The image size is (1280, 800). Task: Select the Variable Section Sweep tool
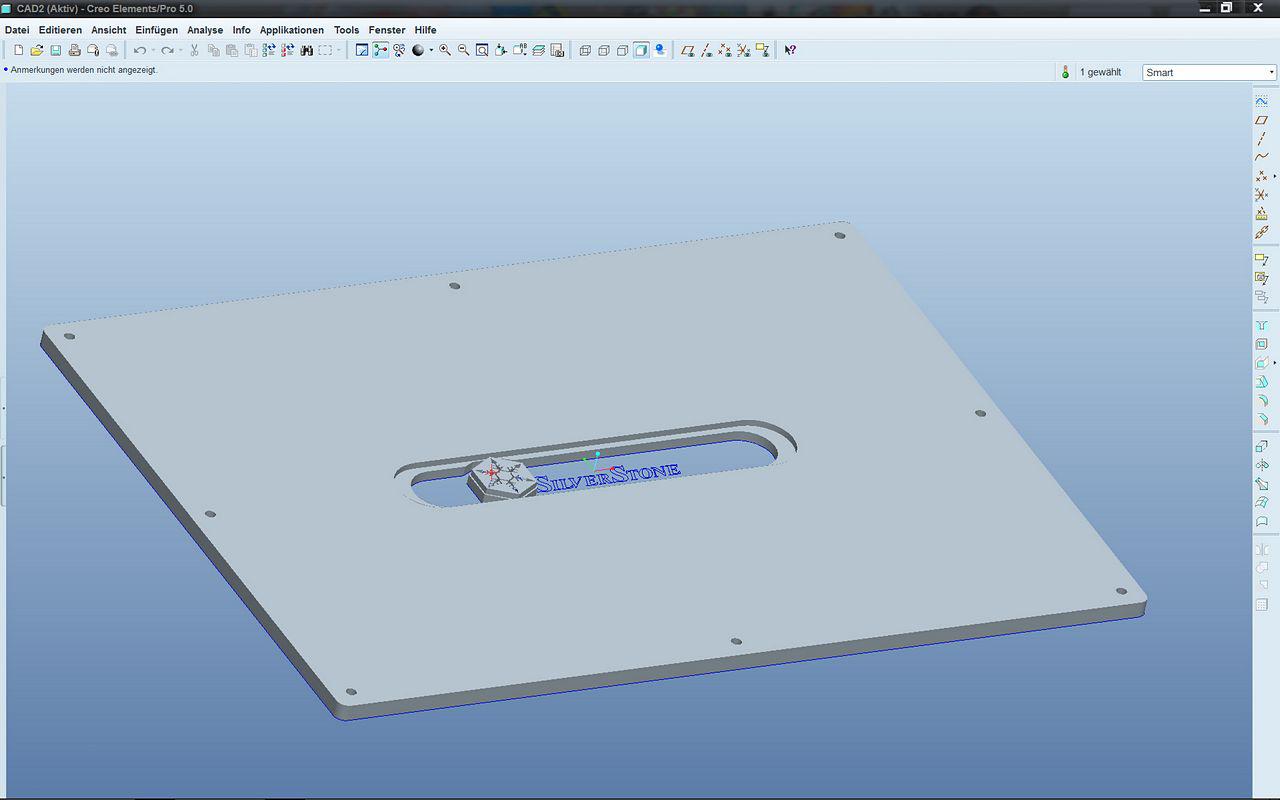tap(1261, 484)
